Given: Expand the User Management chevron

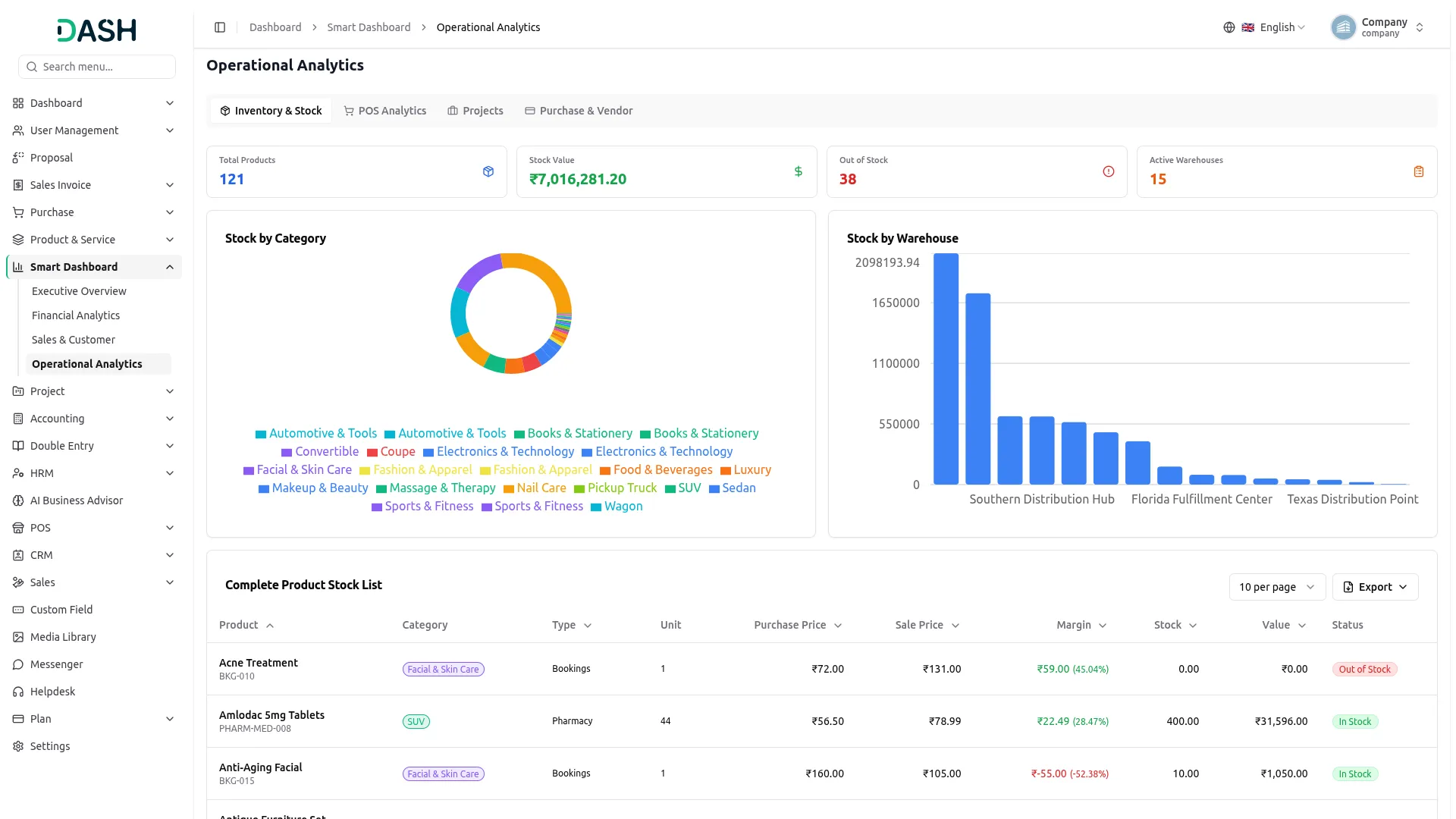Looking at the screenshot, I should tap(170, 130).
